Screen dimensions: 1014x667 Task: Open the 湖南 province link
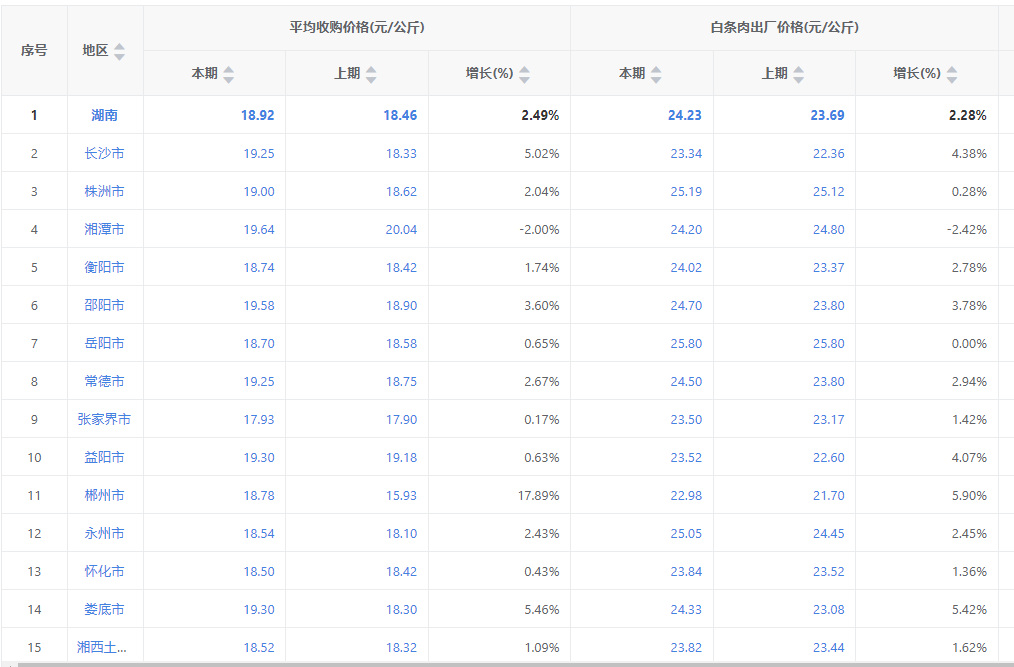coord(104,115)
